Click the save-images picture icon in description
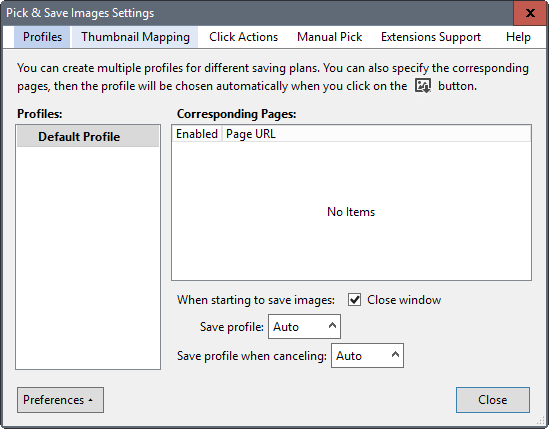 point(423,86)
